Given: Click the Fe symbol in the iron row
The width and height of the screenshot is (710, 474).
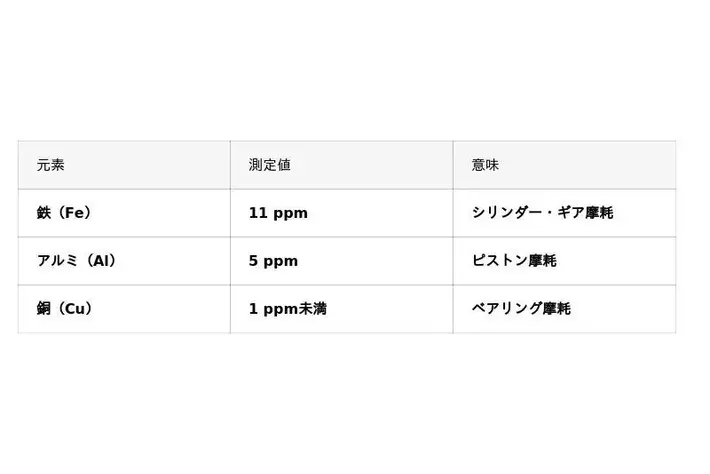Looking at the screenshot, I should point(74,213).
